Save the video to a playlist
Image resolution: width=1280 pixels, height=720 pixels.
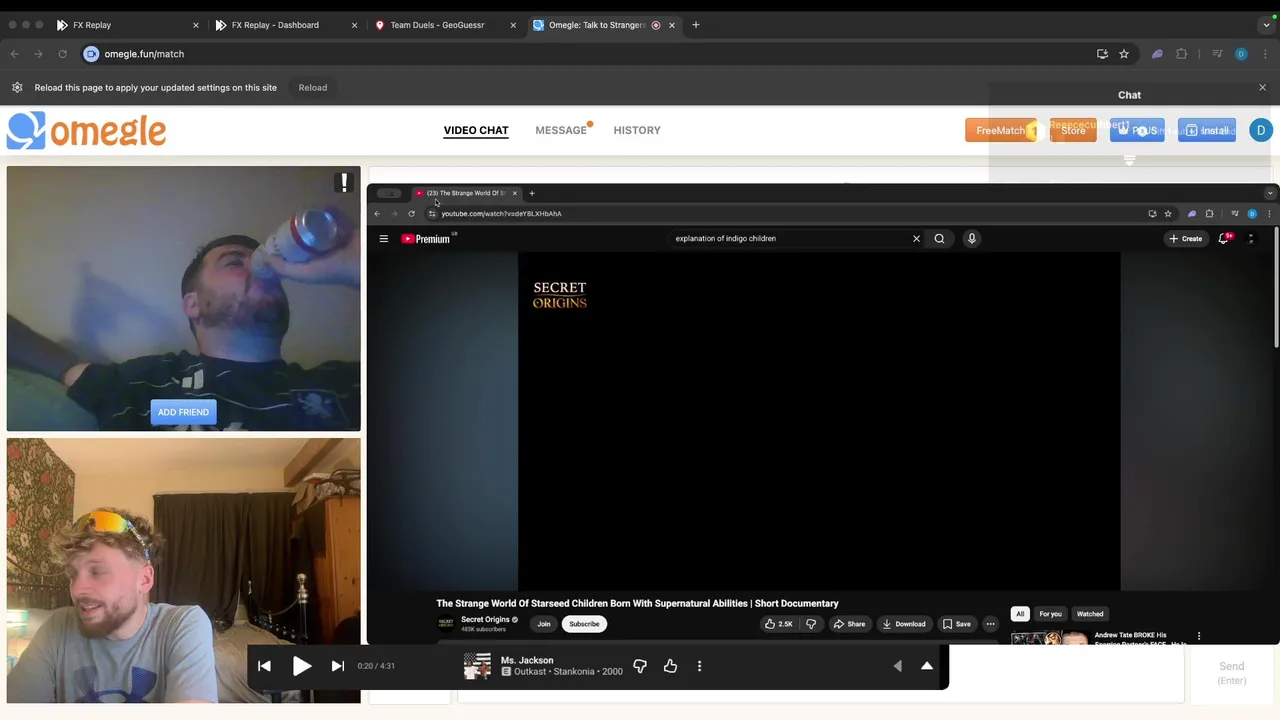coord(957,624)
